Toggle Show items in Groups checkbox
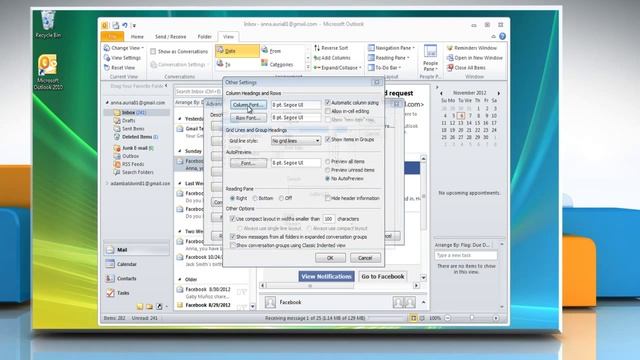Screen dimensions: 640x360 click(327, 139)
